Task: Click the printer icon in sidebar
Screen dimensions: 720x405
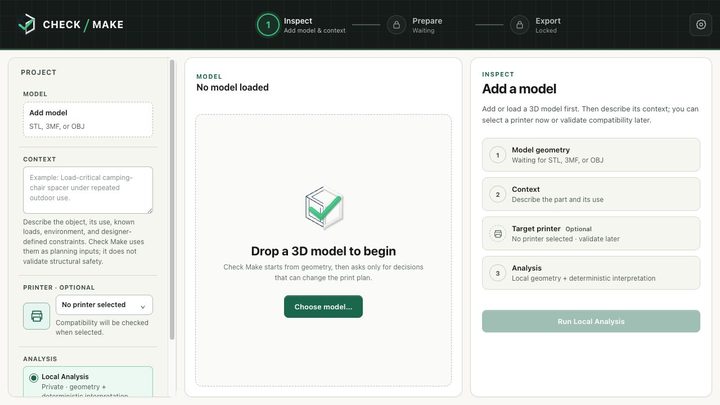Action: 37,316
